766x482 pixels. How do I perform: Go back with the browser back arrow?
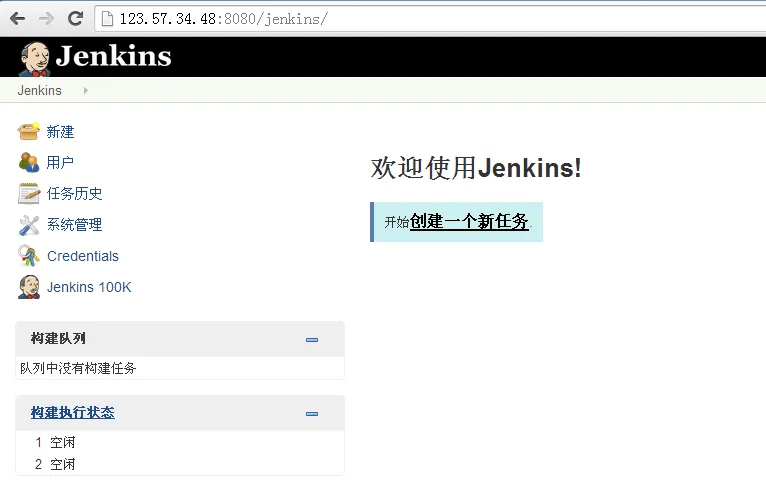pos(17,19)
